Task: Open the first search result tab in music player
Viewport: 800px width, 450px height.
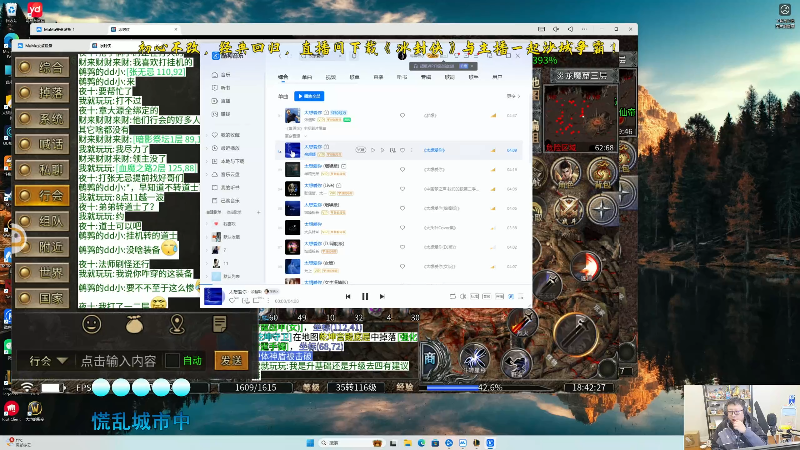Action: click(283, 77)
